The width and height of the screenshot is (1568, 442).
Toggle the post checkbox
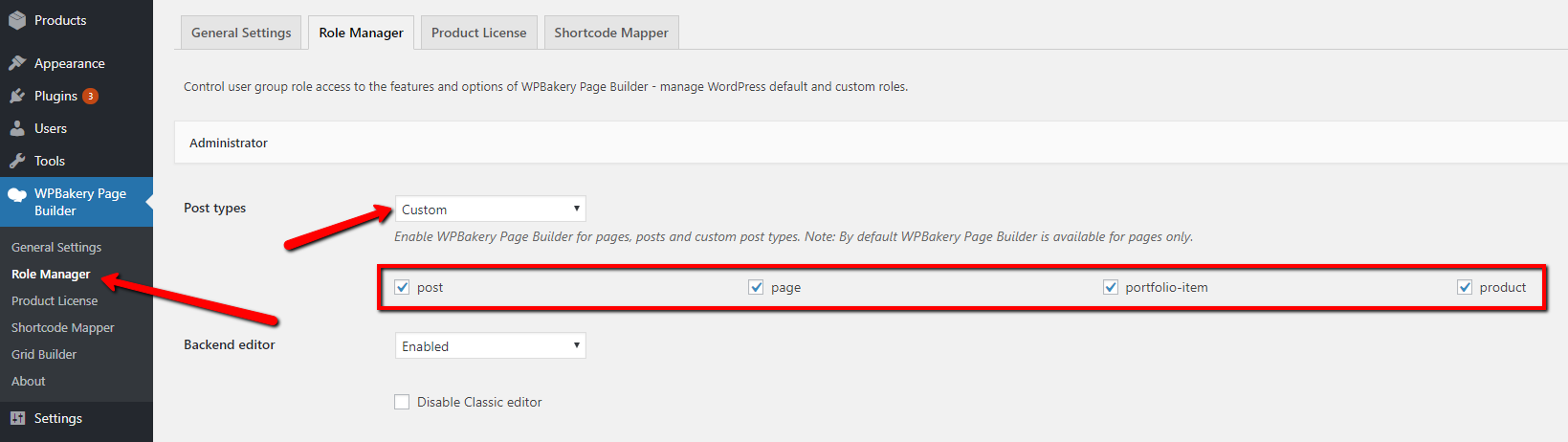(402, 287)
